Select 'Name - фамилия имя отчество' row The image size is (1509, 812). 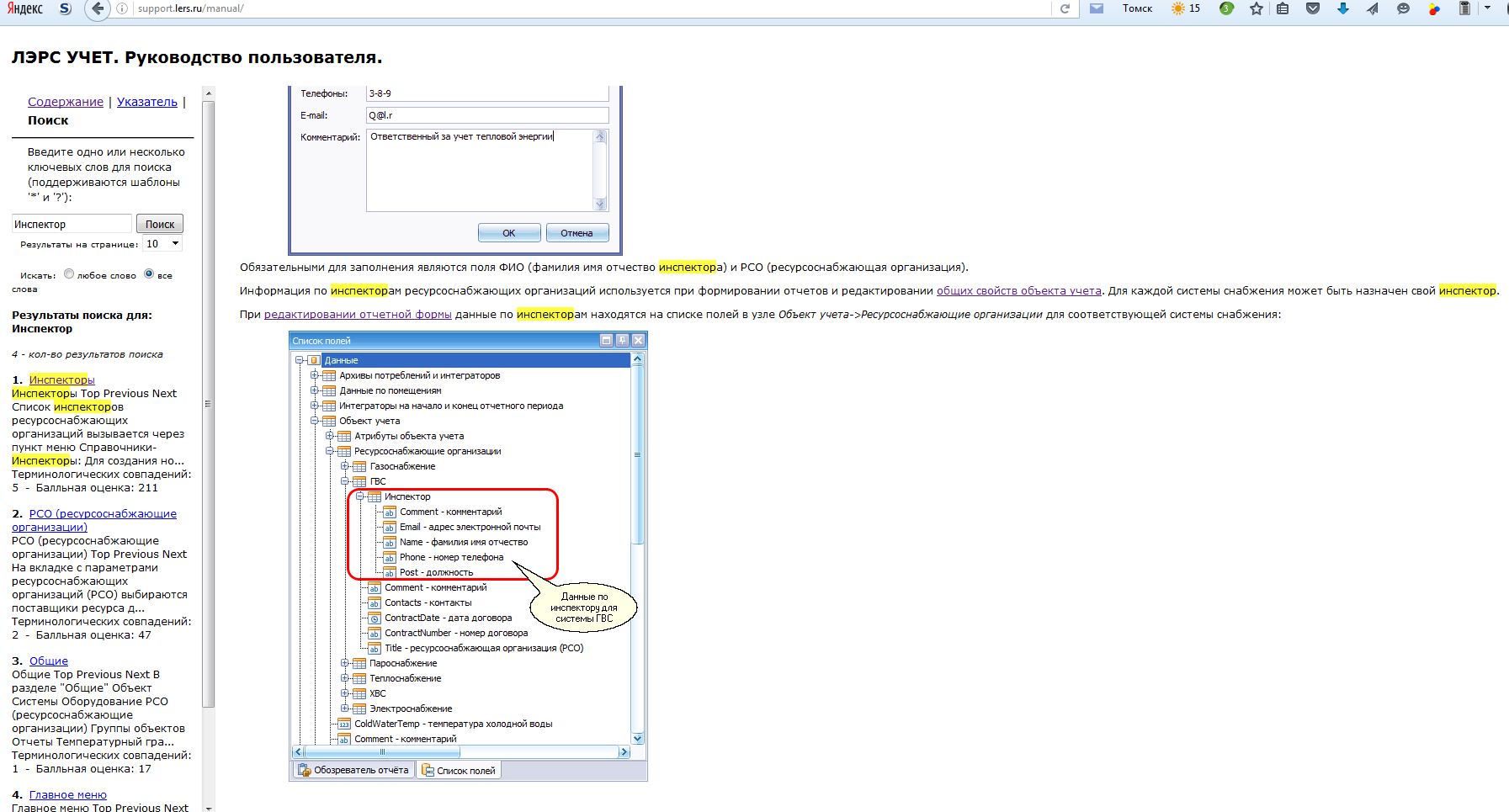[x=464, y=542]
